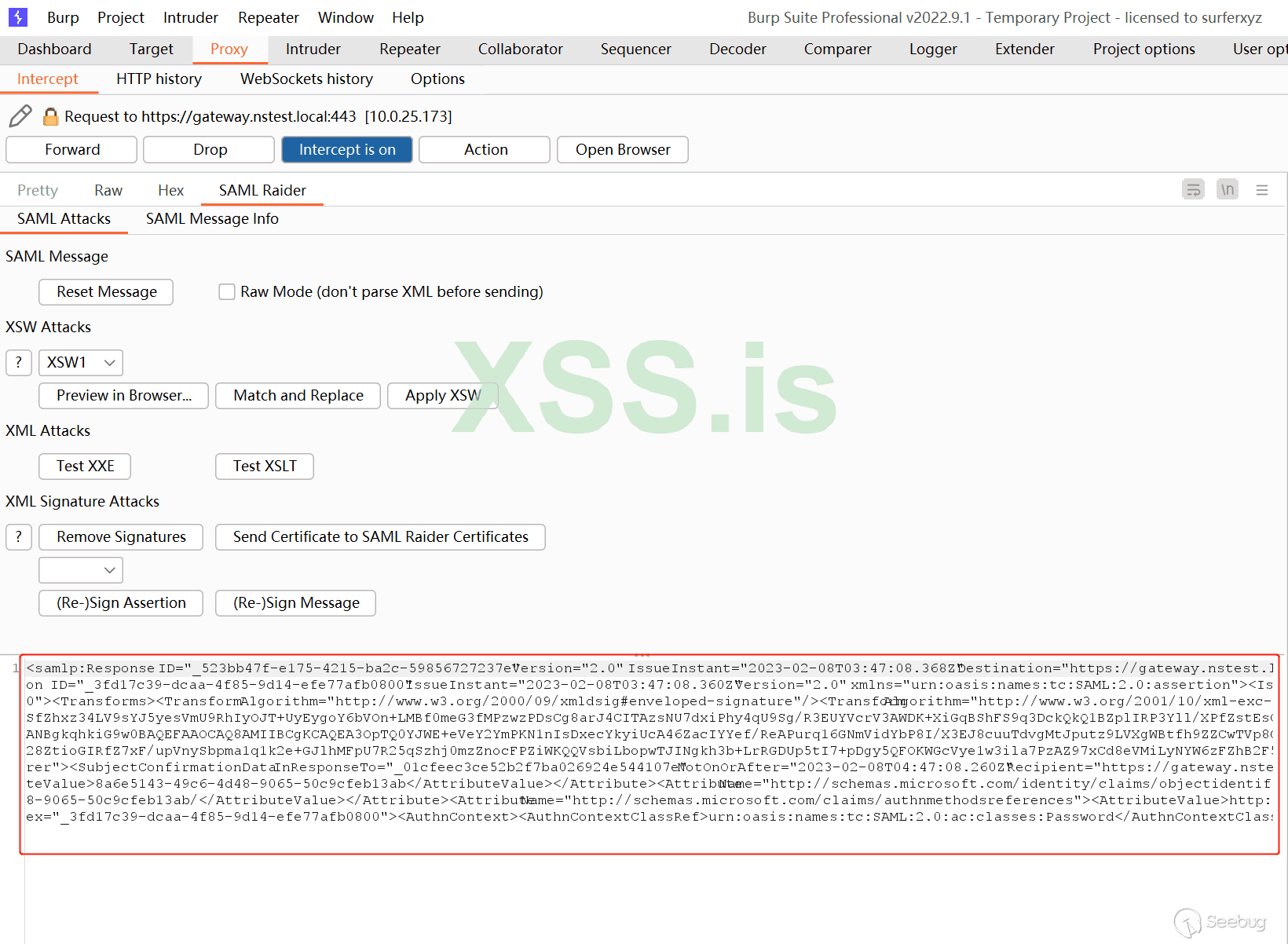
Task: Open the editor hamburger menu icon
Action: tap(1262, 189)
